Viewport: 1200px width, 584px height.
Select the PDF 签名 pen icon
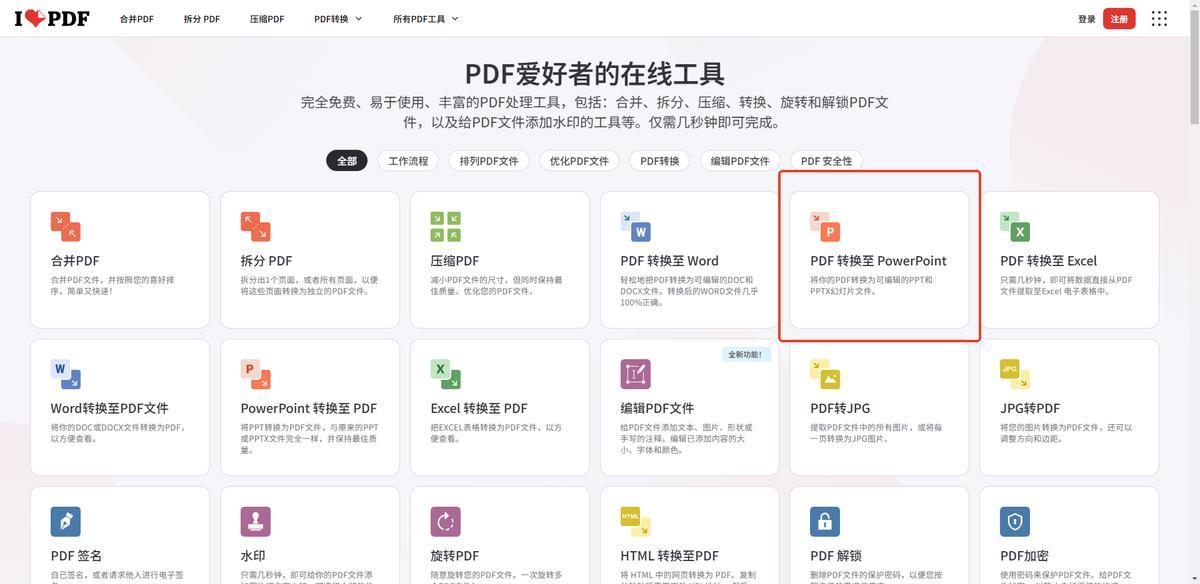pyautogui.click(x=65, y=521)
